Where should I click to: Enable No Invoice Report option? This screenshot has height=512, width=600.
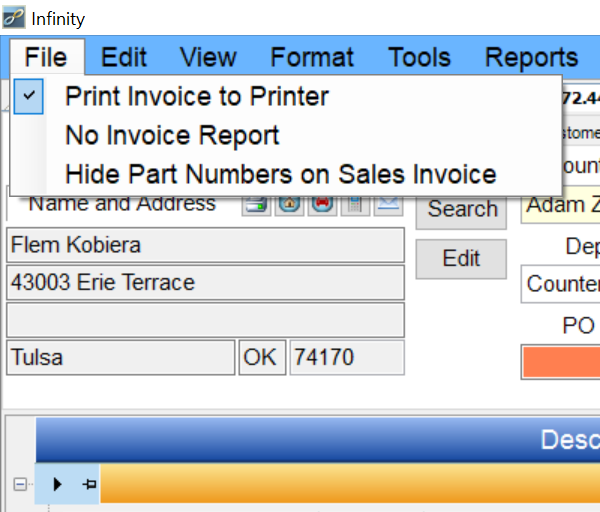(x=172, y=135)
